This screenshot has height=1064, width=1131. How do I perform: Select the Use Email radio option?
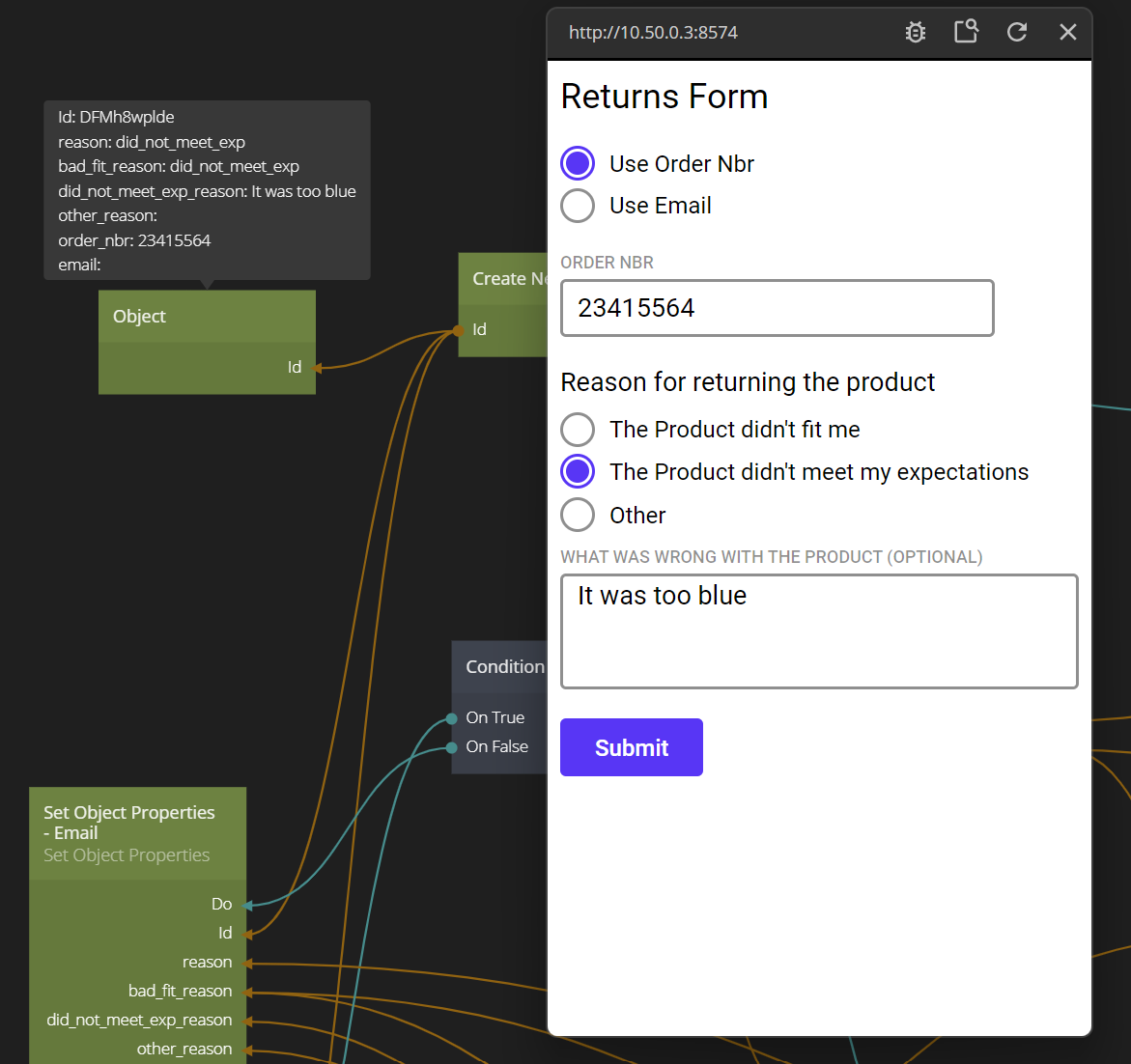tap(578, 206)
